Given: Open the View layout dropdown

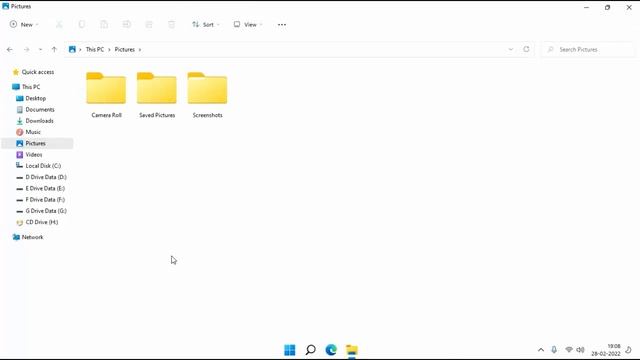Looking at the screenshot, I should coord(248,24).
